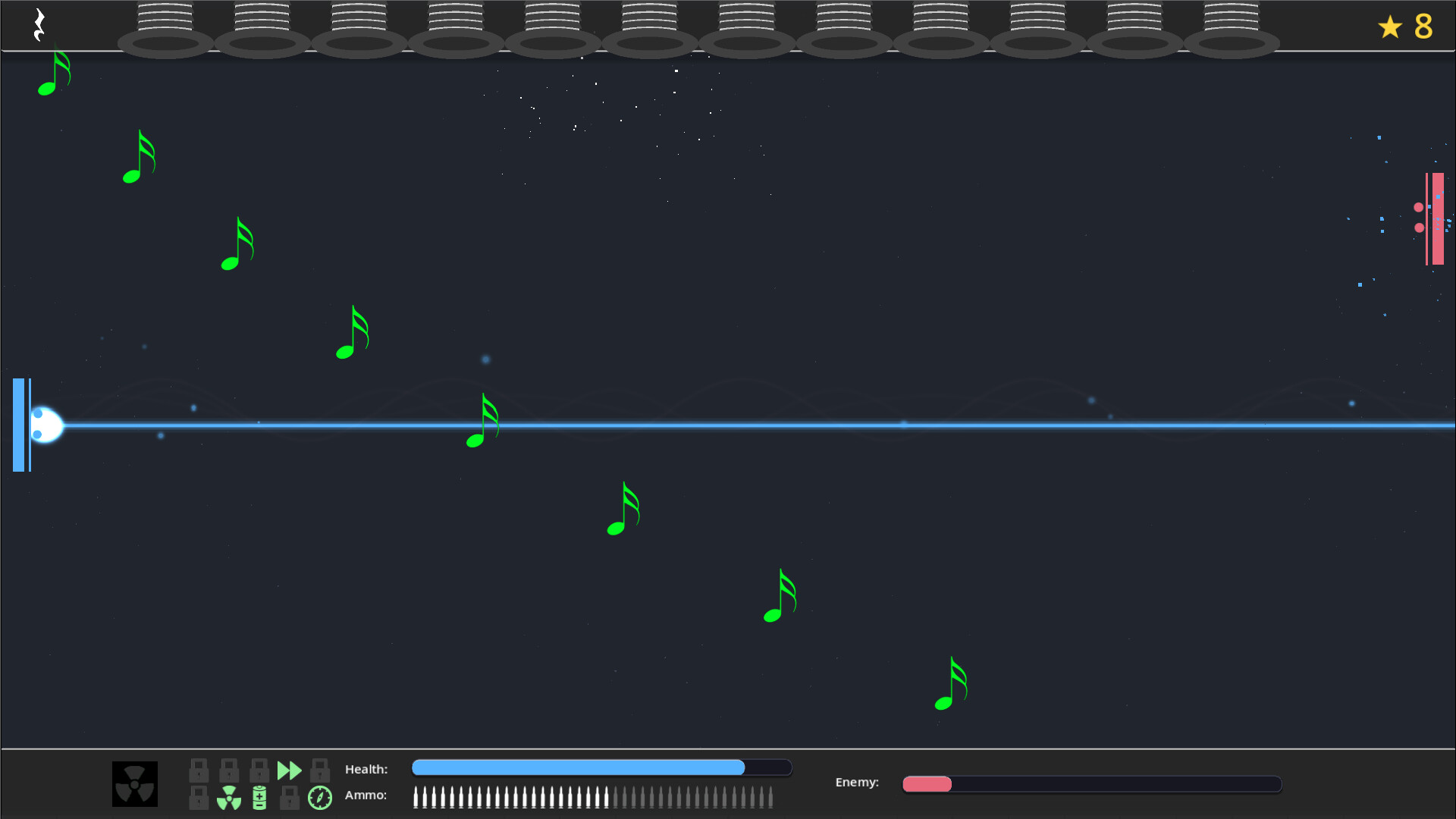The height and width of the screenshot is (819, 1456).
Task: Select the small green radiation upgrade icon
Action: [x=229, y=798]
